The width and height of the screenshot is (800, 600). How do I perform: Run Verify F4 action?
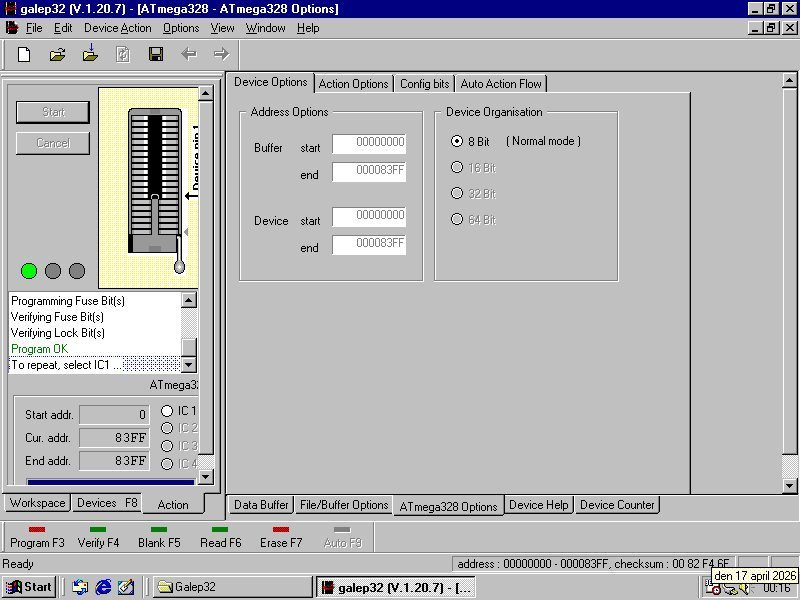(98, 537)
